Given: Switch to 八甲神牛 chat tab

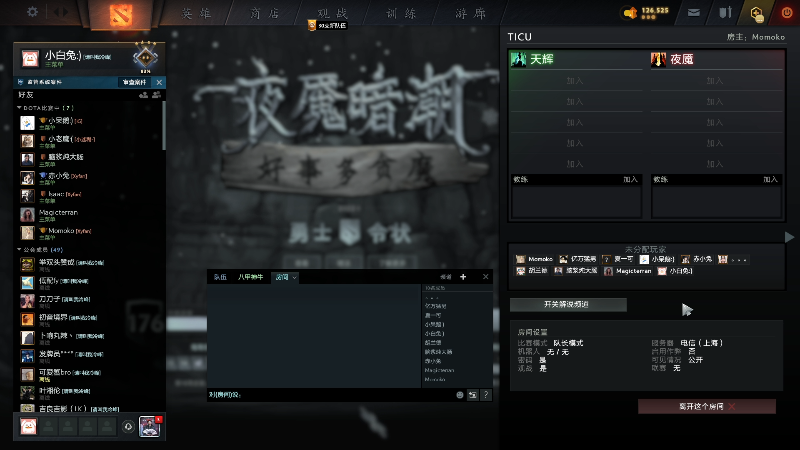Looking at the screenshot, I should click(x=251, y=277).
